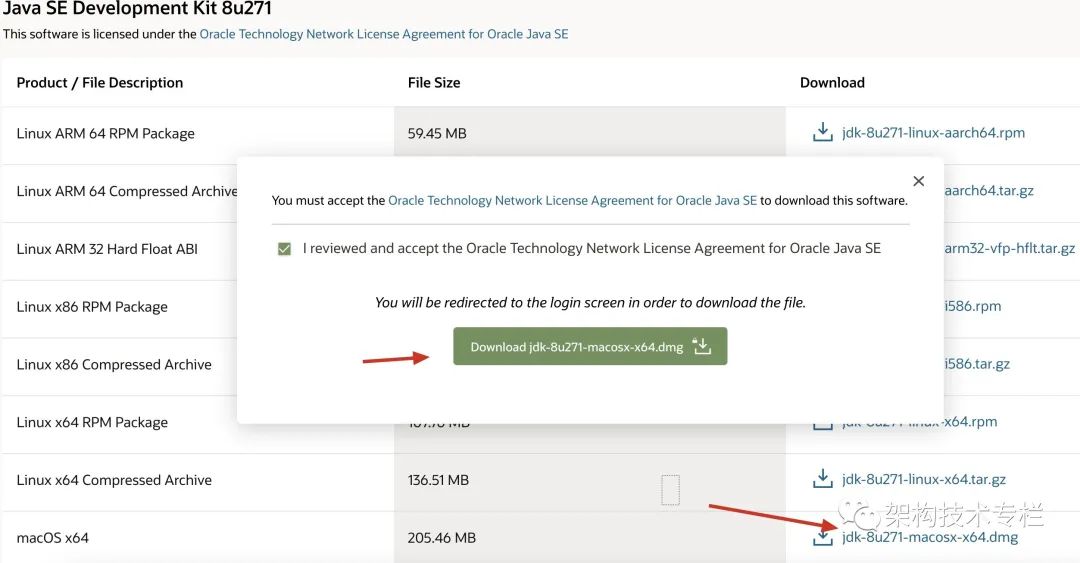Viewport: 1080px width, 563px height.
Task: Click the download icon for jdk-8u271-macosx-x64.dmg
Action: point(822,537)
